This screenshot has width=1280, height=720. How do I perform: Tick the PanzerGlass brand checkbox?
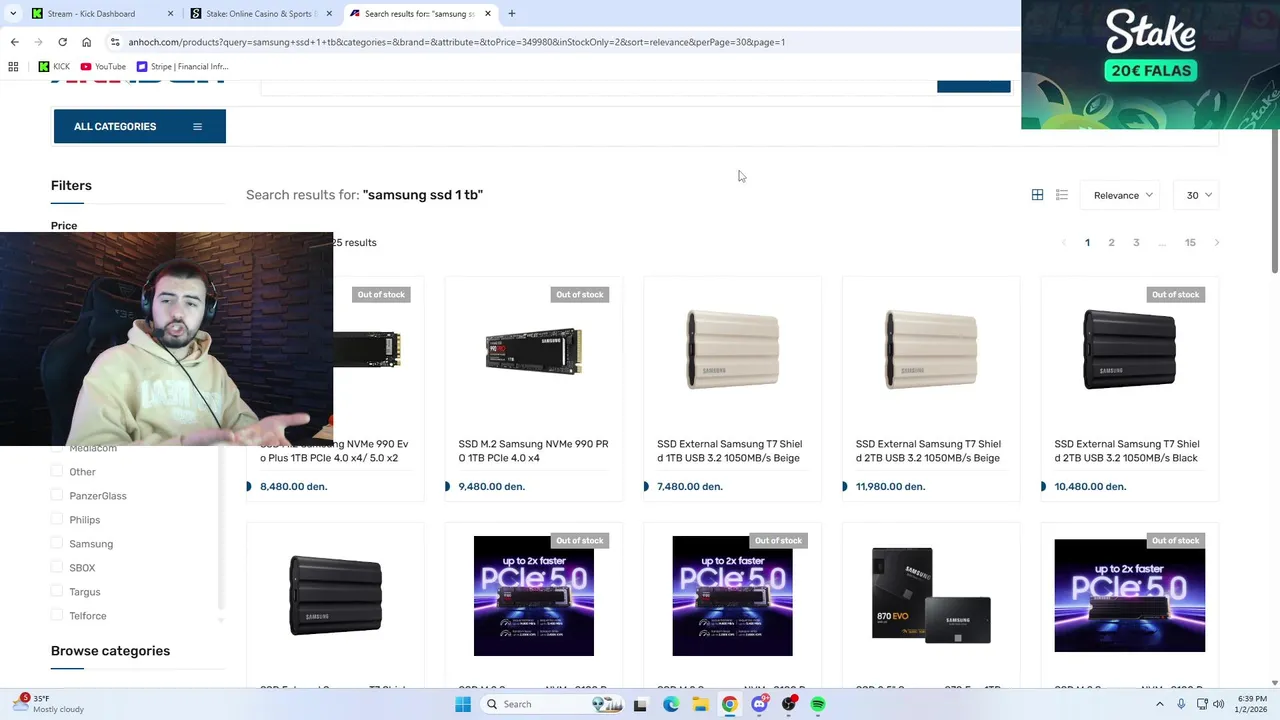pyautogui.click(x=57, y=496)
